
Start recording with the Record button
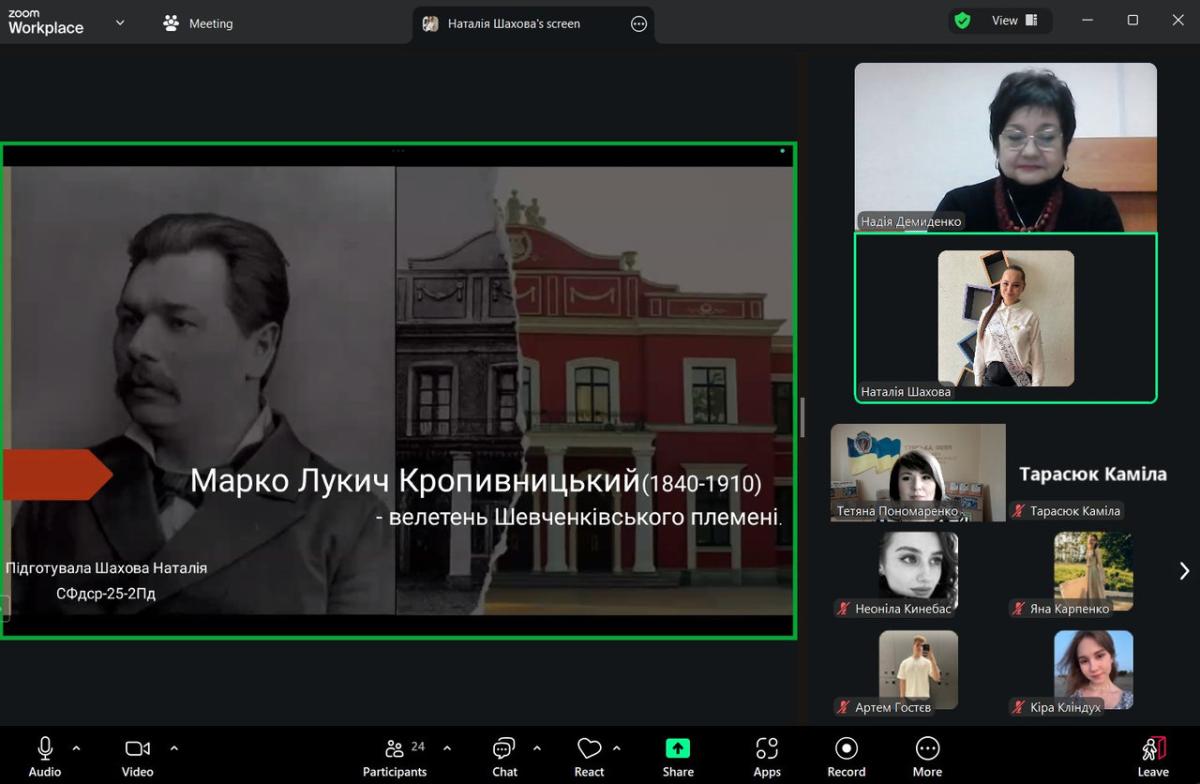point(846,757)
